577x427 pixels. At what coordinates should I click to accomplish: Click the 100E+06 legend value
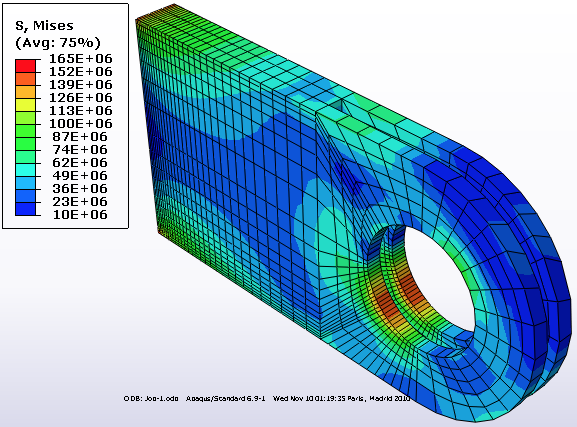coord(81,124)
